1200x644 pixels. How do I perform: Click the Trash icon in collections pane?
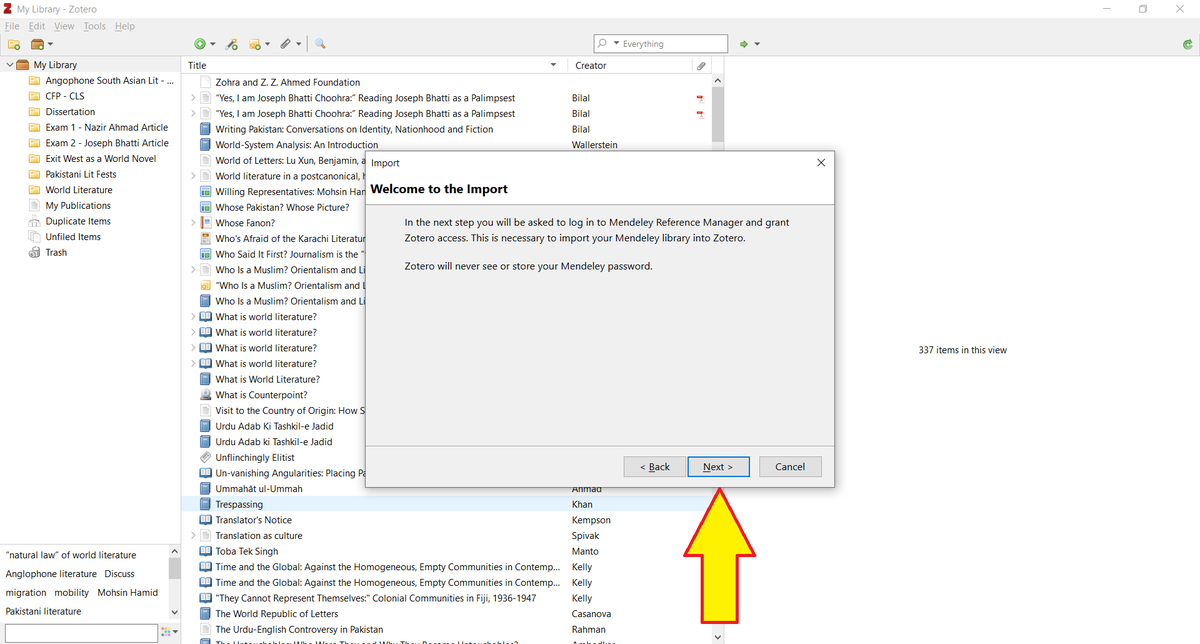pyautogui.click(x=35, y=252)
